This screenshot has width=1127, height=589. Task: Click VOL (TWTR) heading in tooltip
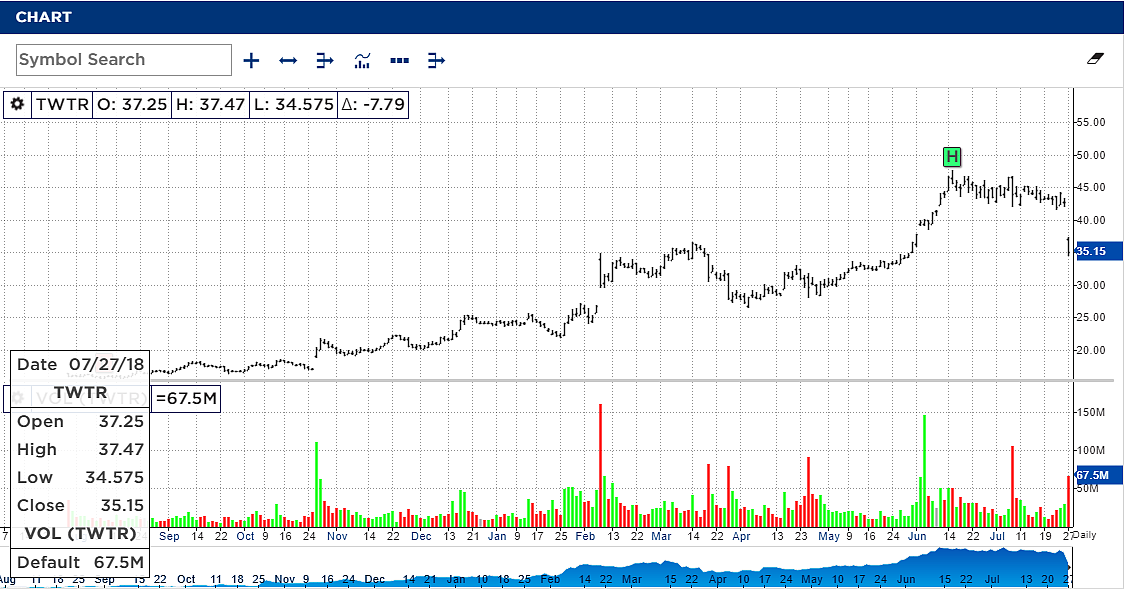80,534
